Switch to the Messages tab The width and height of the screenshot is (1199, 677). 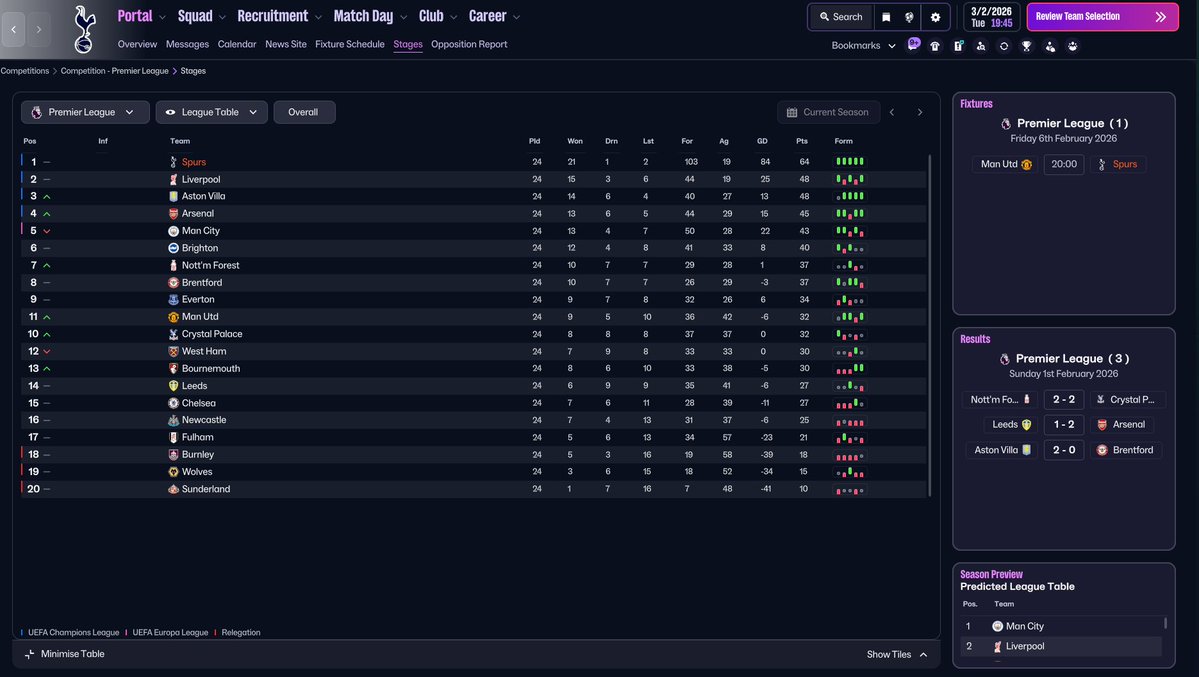187,44
